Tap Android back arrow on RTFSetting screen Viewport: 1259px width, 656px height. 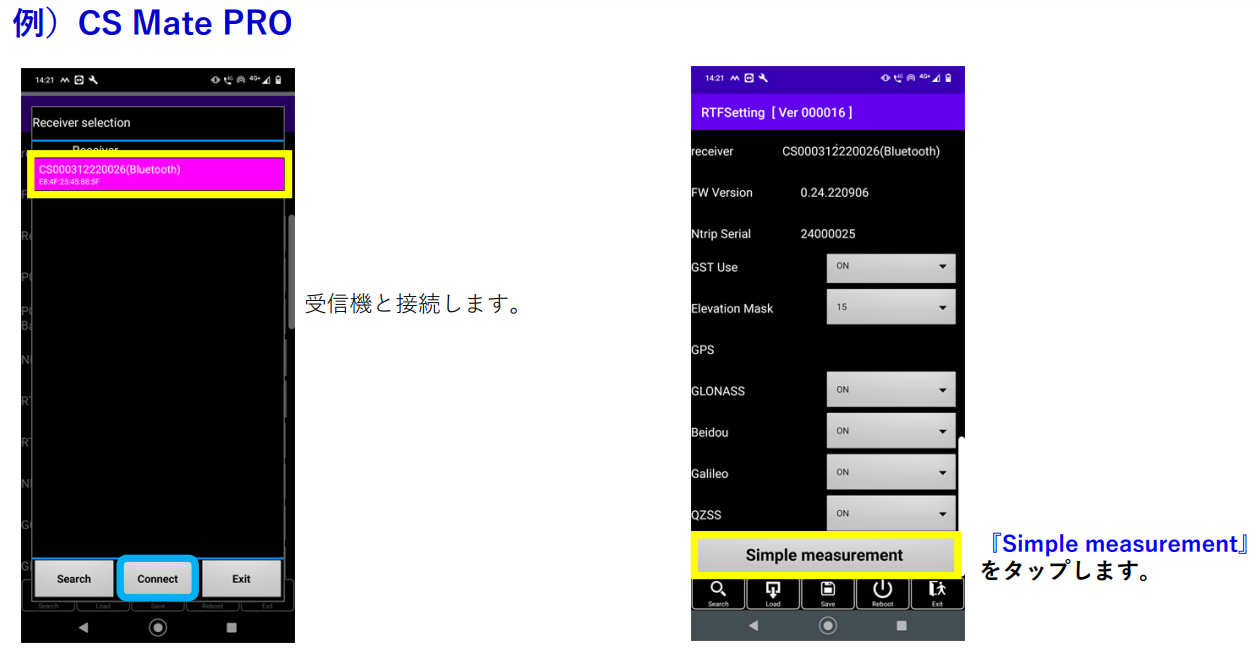coord(753,625)
